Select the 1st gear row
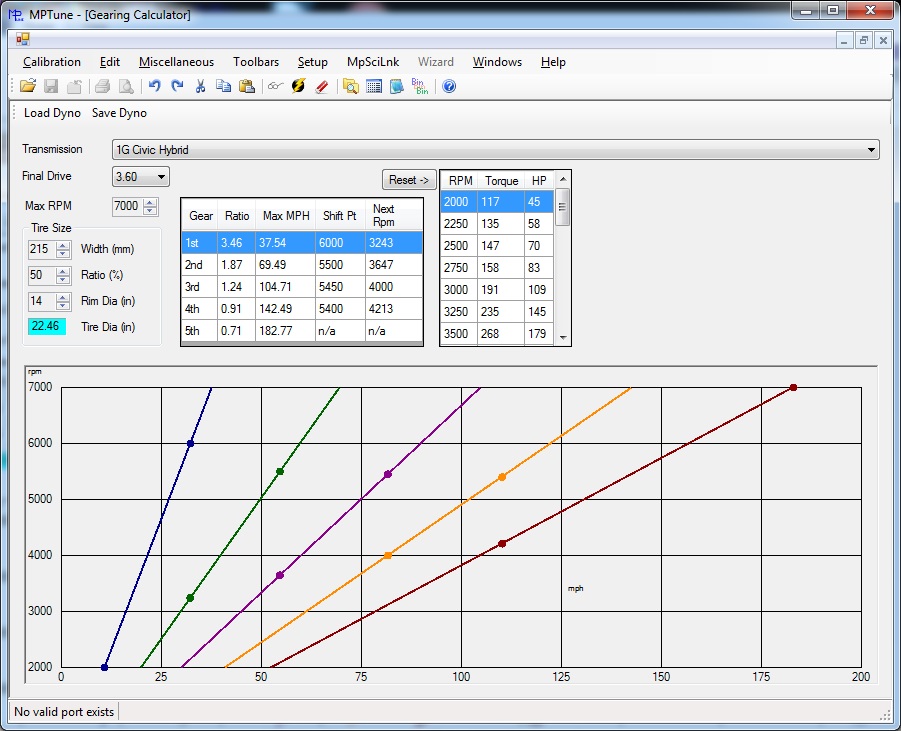Viewport: 901px width, 731px height. [x=302, y=243]
